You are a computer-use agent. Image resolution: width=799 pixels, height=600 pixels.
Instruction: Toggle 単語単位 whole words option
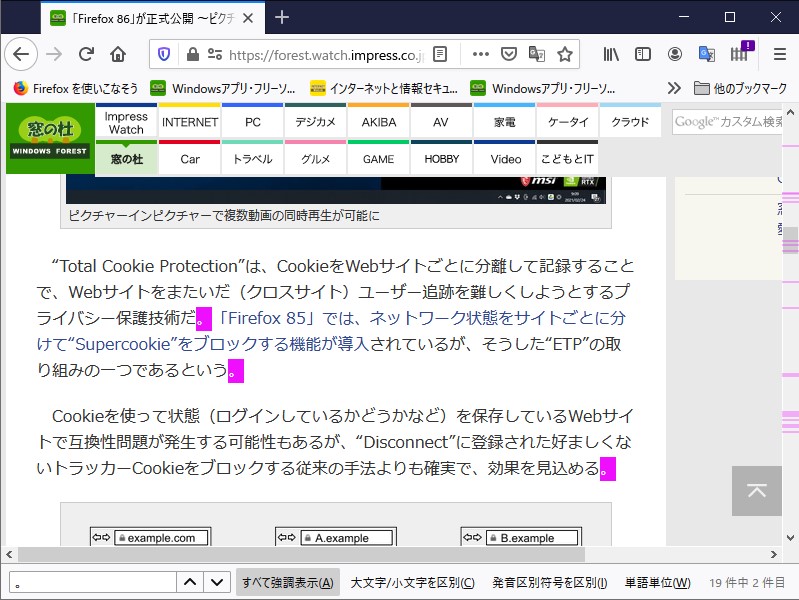click(x=657, y=582)
